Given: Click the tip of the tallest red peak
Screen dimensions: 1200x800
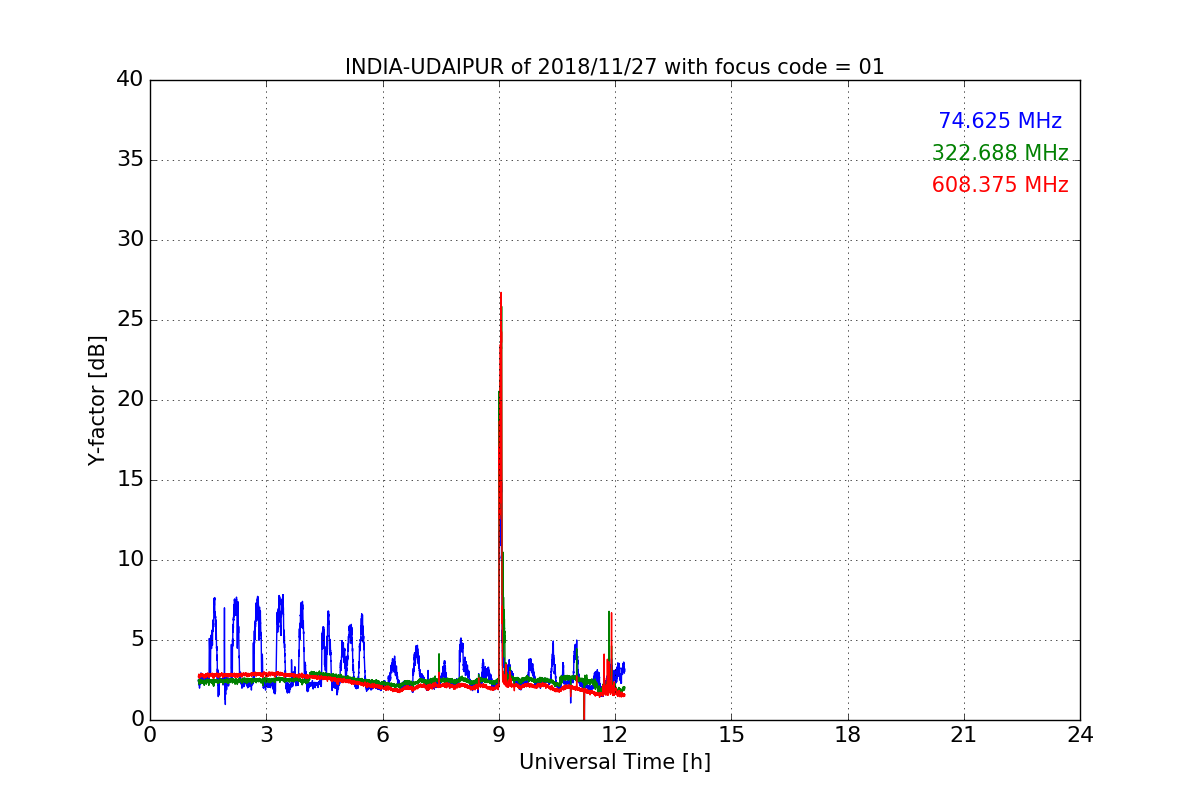Looking at the screenshot, I should point(500,294).
